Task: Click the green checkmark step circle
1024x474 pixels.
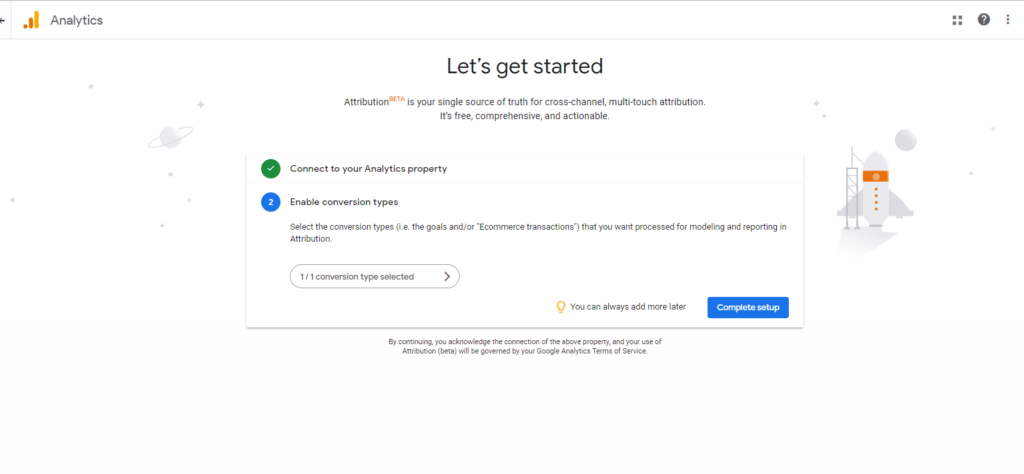Action: (270, 168)
